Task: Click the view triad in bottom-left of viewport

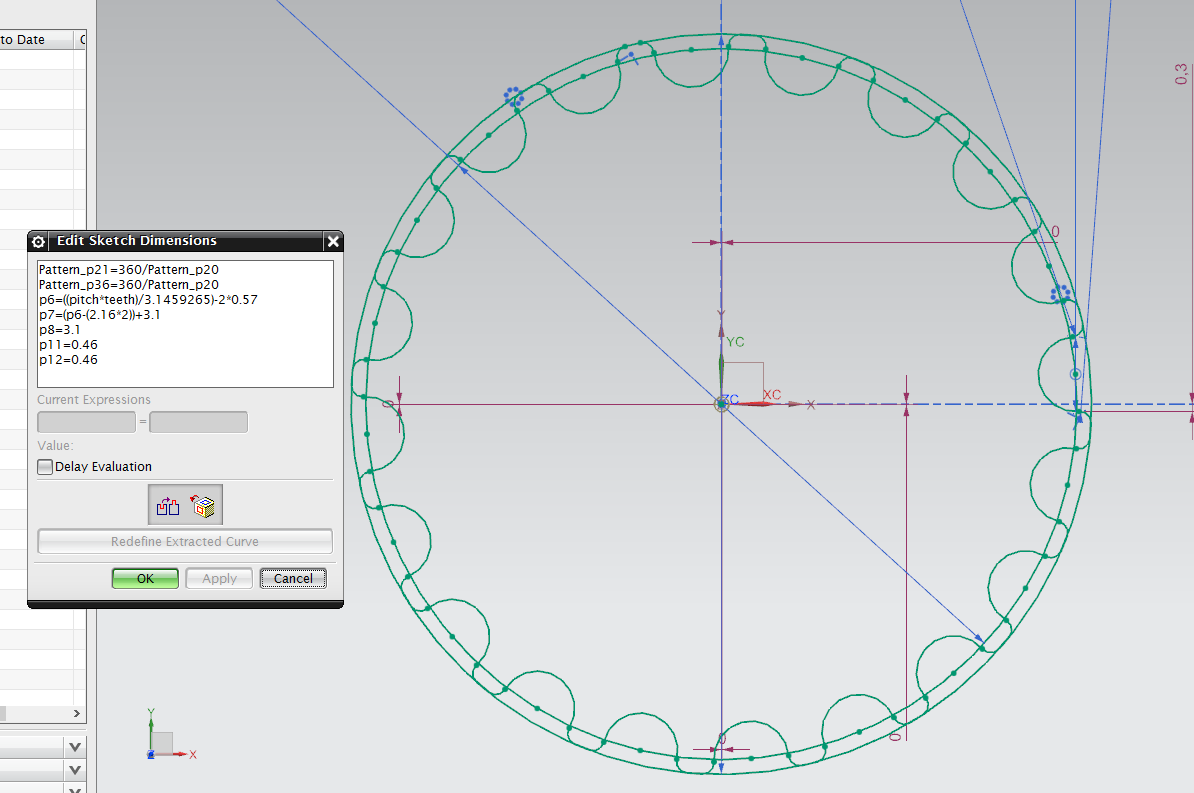Action: [x=158, y=741]
